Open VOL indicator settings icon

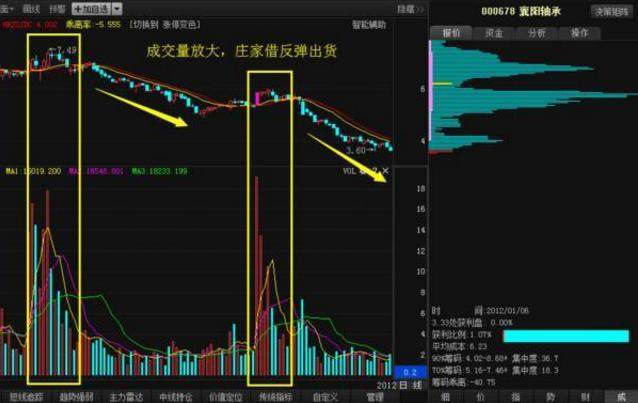coord(364,171)
